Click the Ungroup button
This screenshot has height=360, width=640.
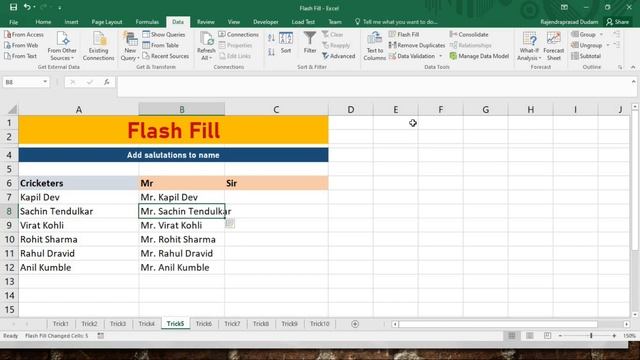(x=587, y=45)
